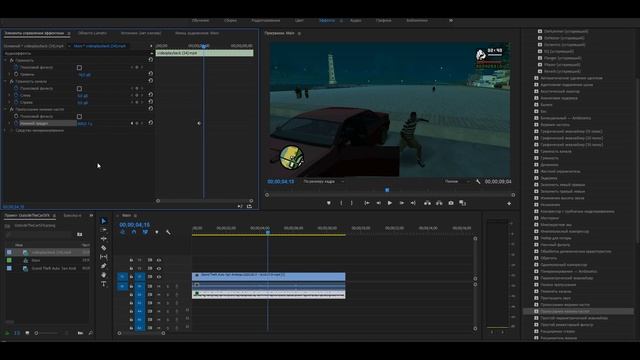Toggle Linked Selection in timeline header

coord(145,232)
